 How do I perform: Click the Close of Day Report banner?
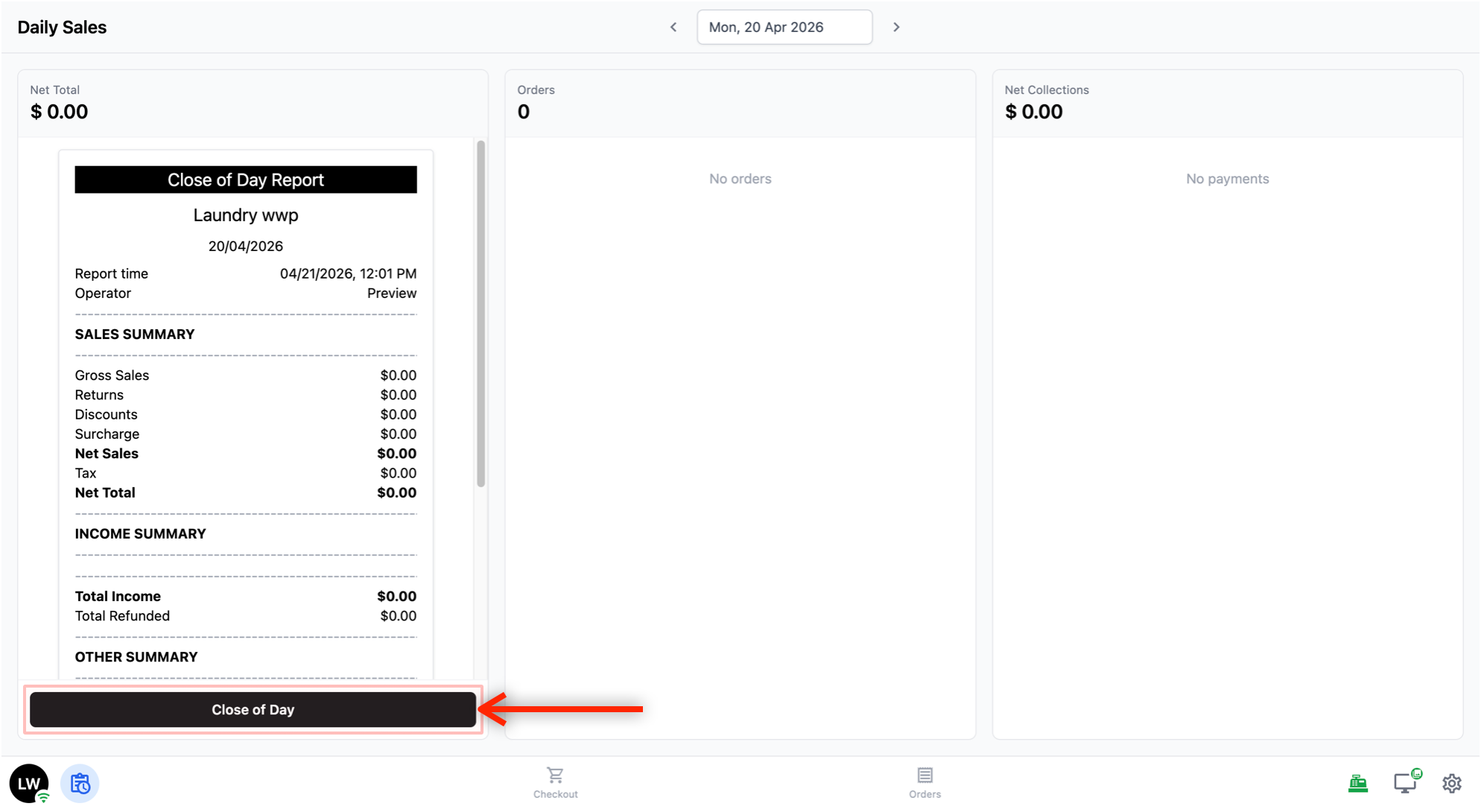[245, 180]
